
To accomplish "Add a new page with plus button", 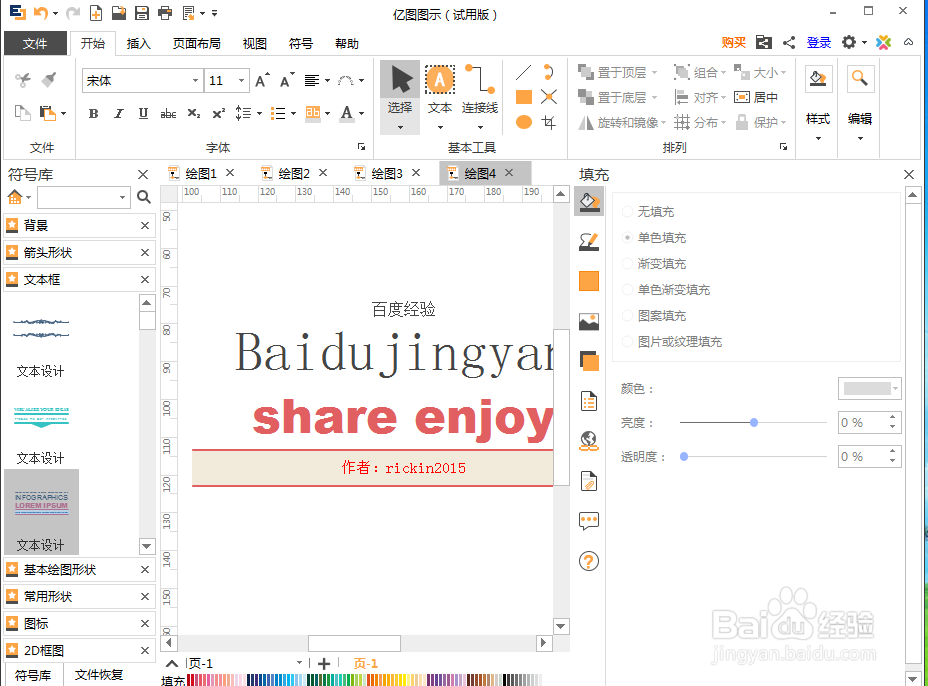I will (324, 664).
